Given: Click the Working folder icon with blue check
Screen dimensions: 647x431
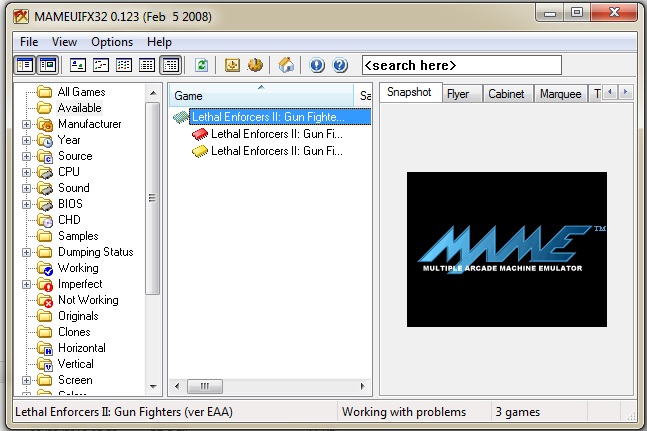Looking at the screenshot, I should [45, 268].
